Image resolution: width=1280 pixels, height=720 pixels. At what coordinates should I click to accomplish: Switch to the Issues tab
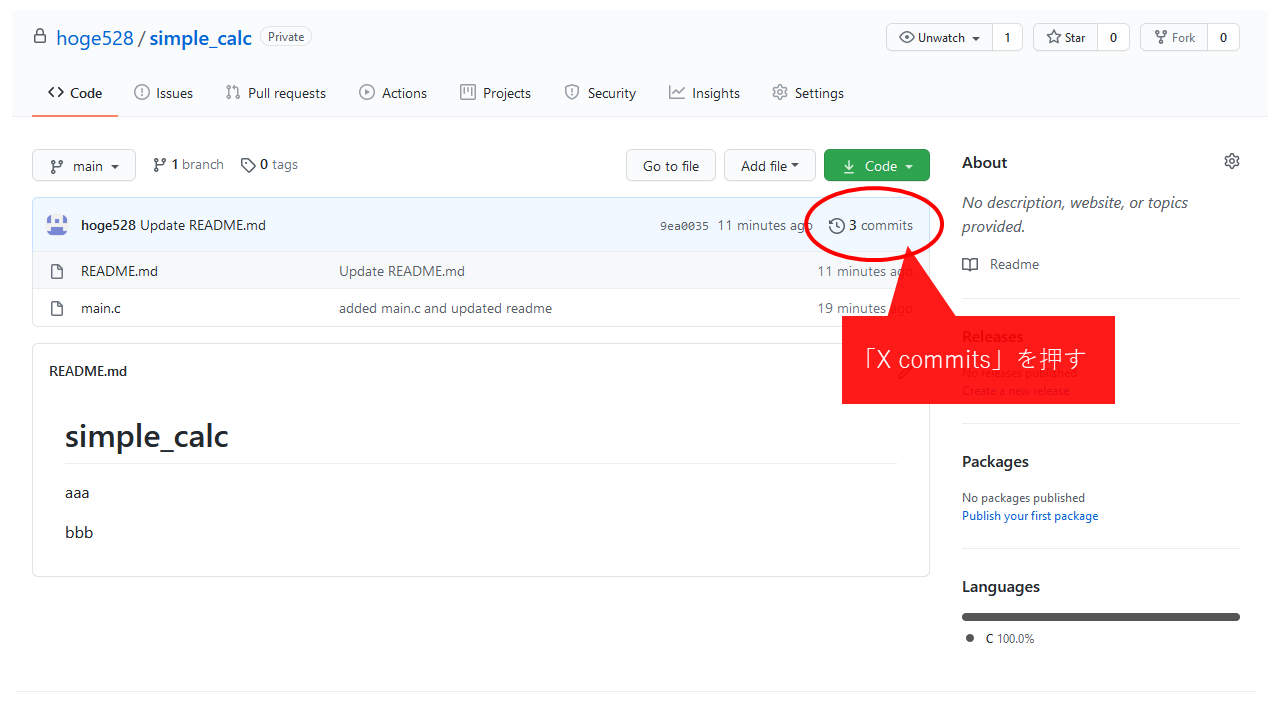(x=163, y=93)
